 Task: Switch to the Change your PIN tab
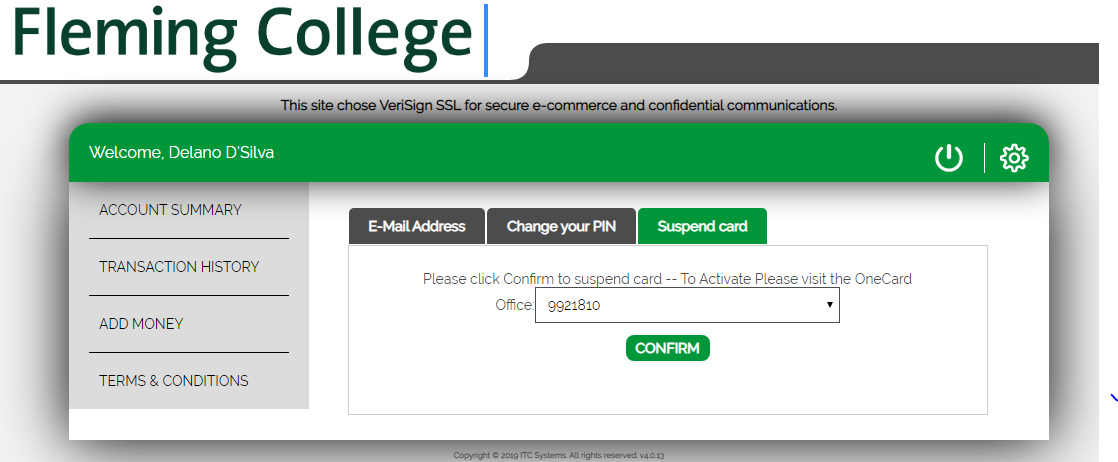click(561, 226)
